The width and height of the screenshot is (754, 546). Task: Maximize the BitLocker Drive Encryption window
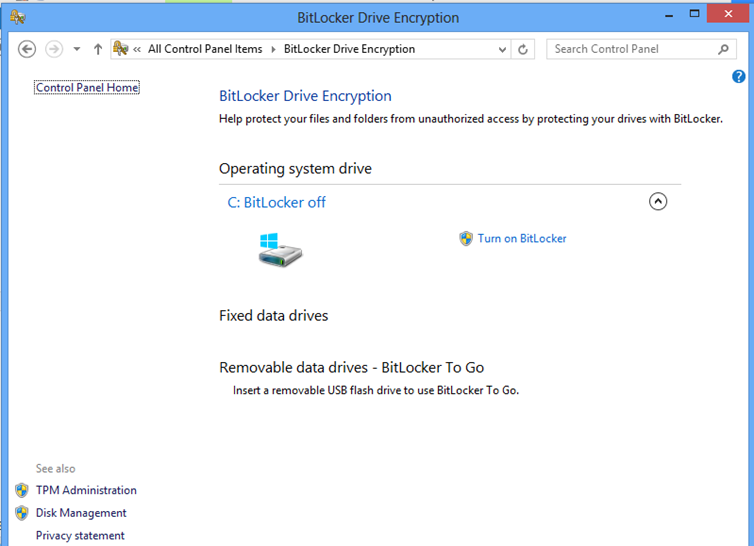coord(694,14)
